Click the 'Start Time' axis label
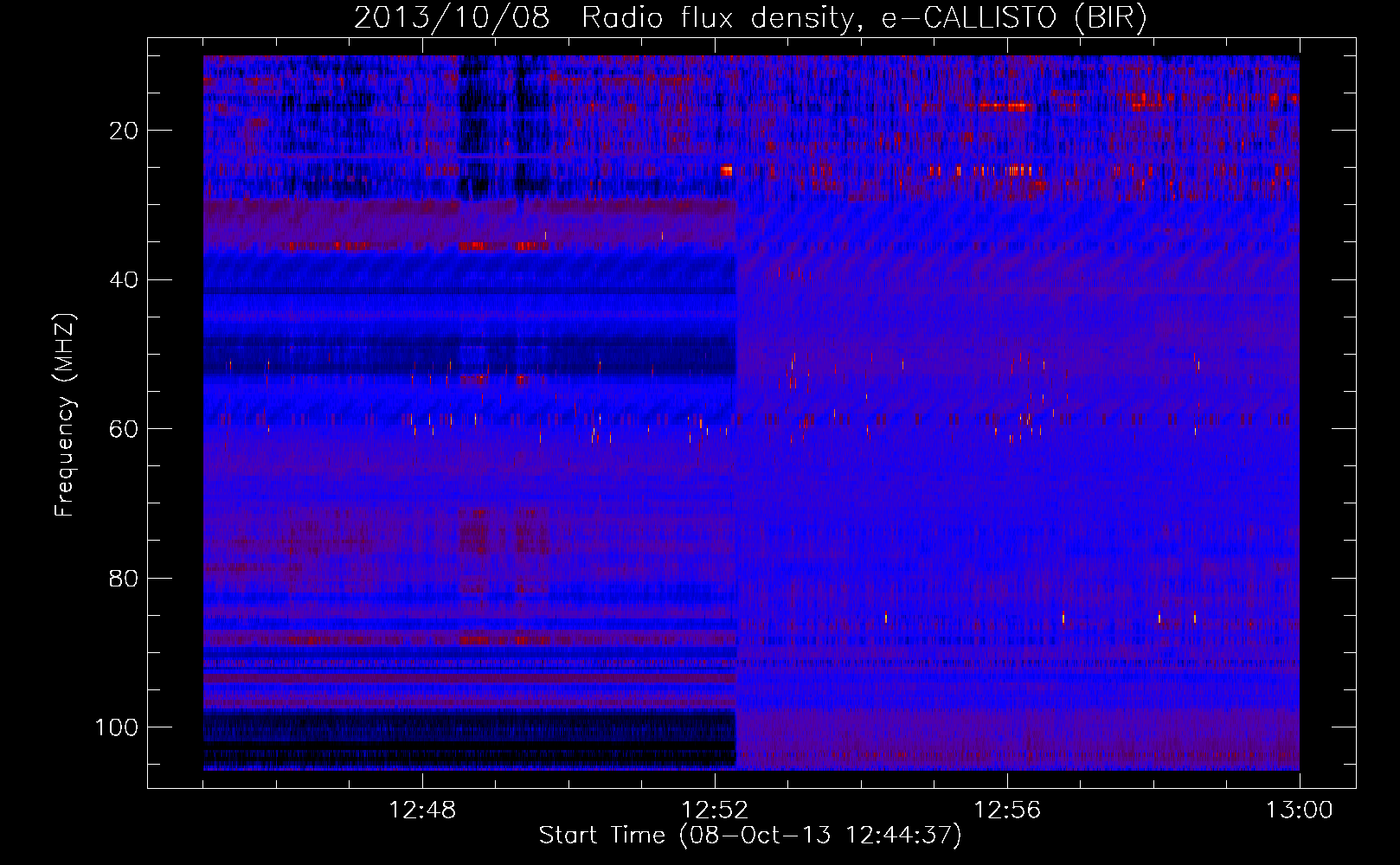Screen dimensions: 1400x865 tap(750, 836)
